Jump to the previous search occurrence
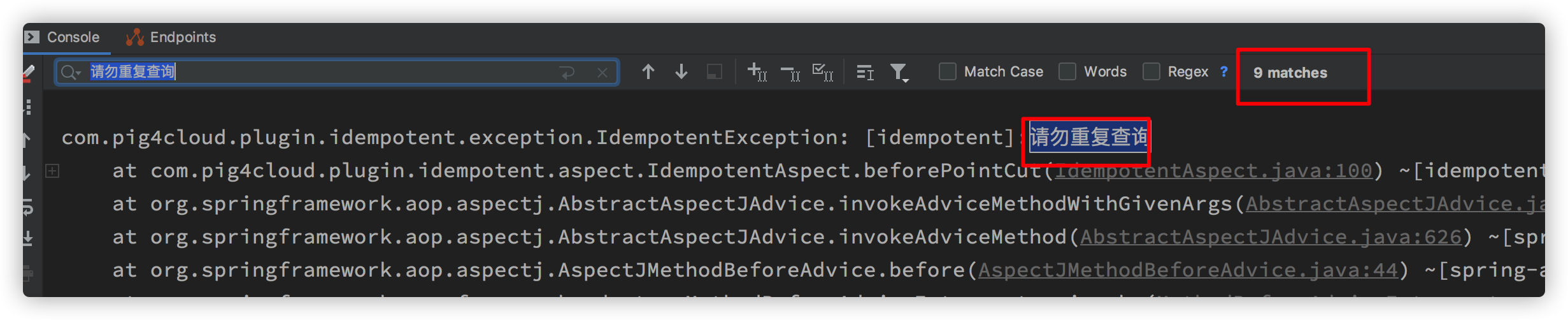Screen dimensions: 1568x320 pyautogui.click(x=648, y=72)
